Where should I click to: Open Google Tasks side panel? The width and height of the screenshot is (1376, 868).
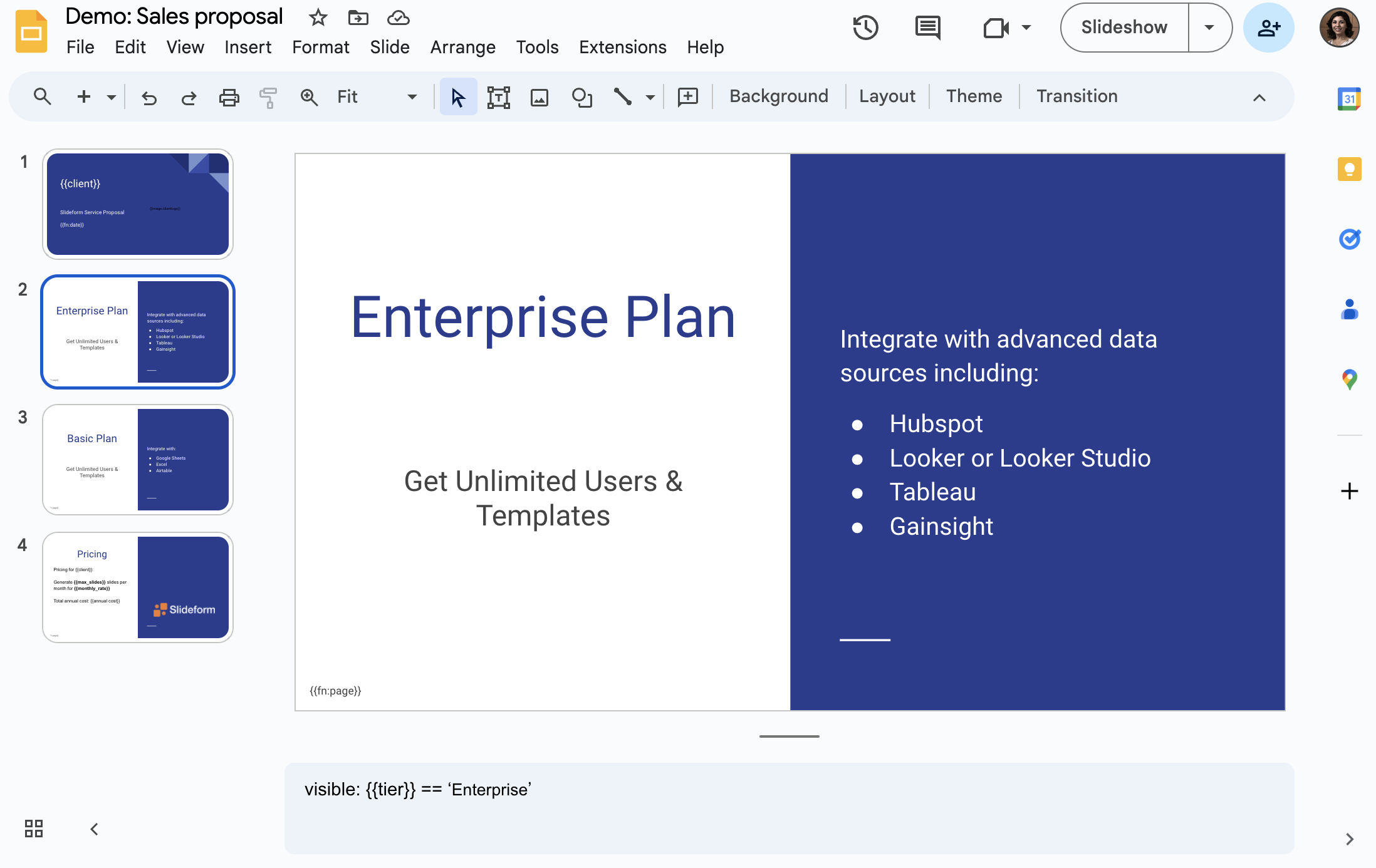(1349, 239)
